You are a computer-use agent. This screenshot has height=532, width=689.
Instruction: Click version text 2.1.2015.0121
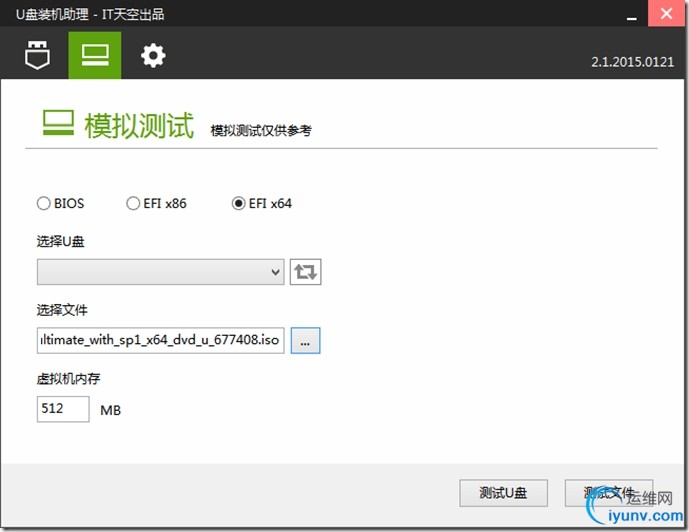point(632,62)
